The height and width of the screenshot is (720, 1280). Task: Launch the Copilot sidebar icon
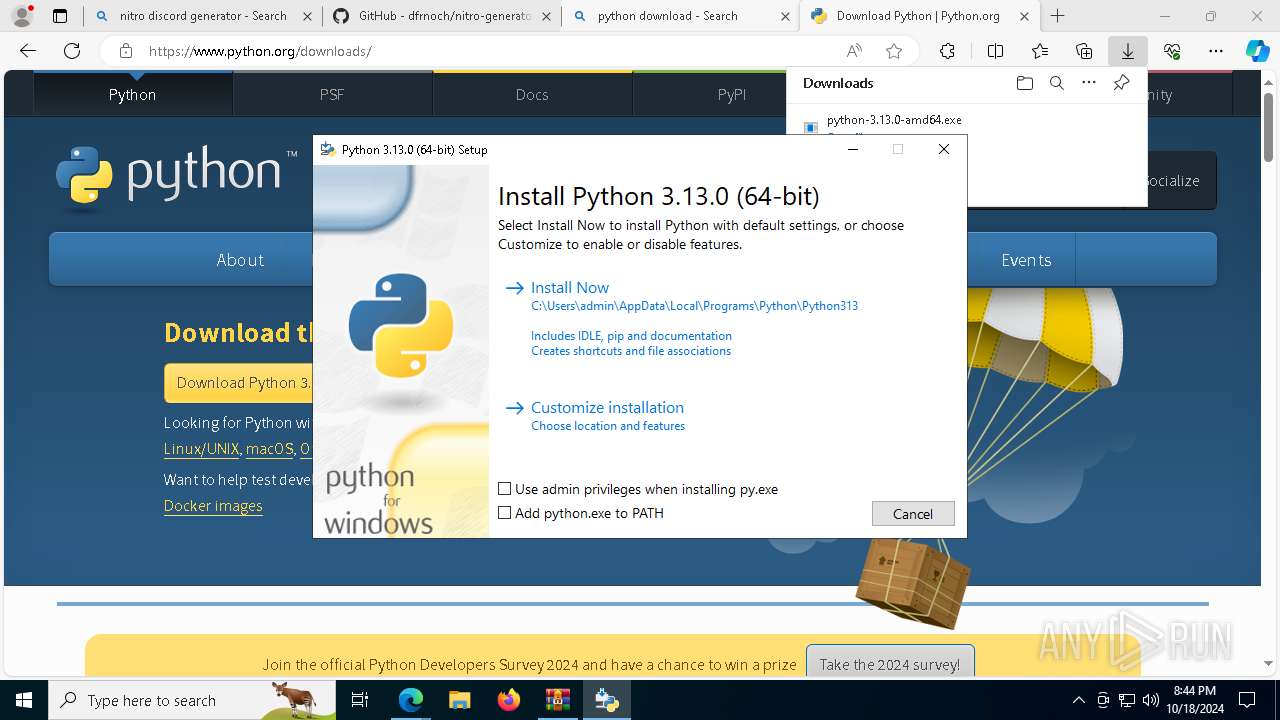coord(1257,51)
